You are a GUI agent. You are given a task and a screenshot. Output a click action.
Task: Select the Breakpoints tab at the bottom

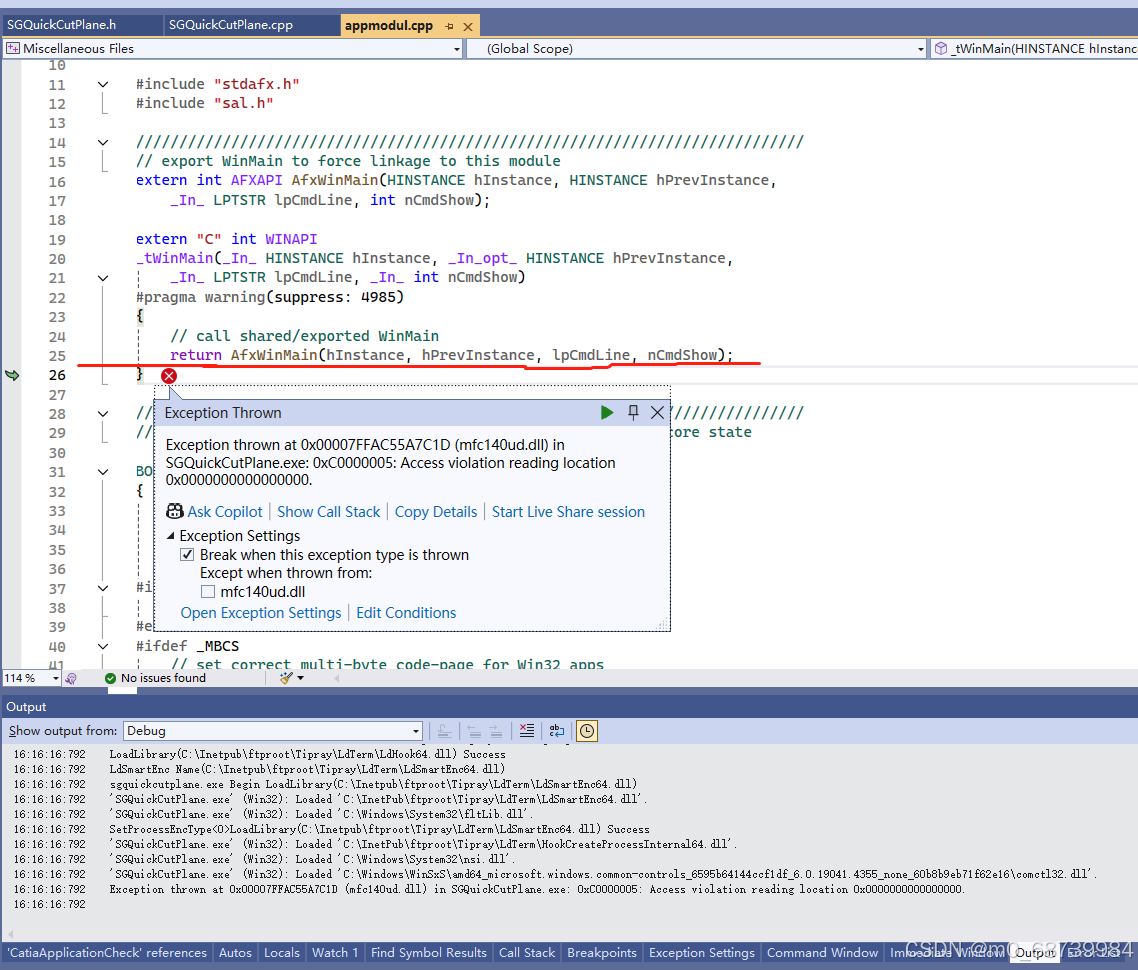coord(601,952)
